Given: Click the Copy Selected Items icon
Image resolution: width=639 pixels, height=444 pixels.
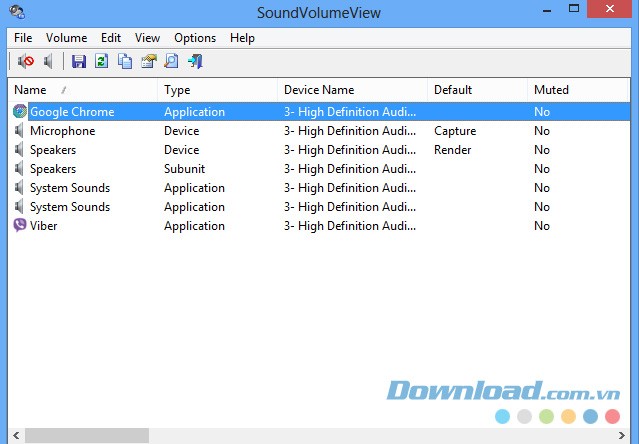Looking at the screenshot, I should tap(125, 62).
